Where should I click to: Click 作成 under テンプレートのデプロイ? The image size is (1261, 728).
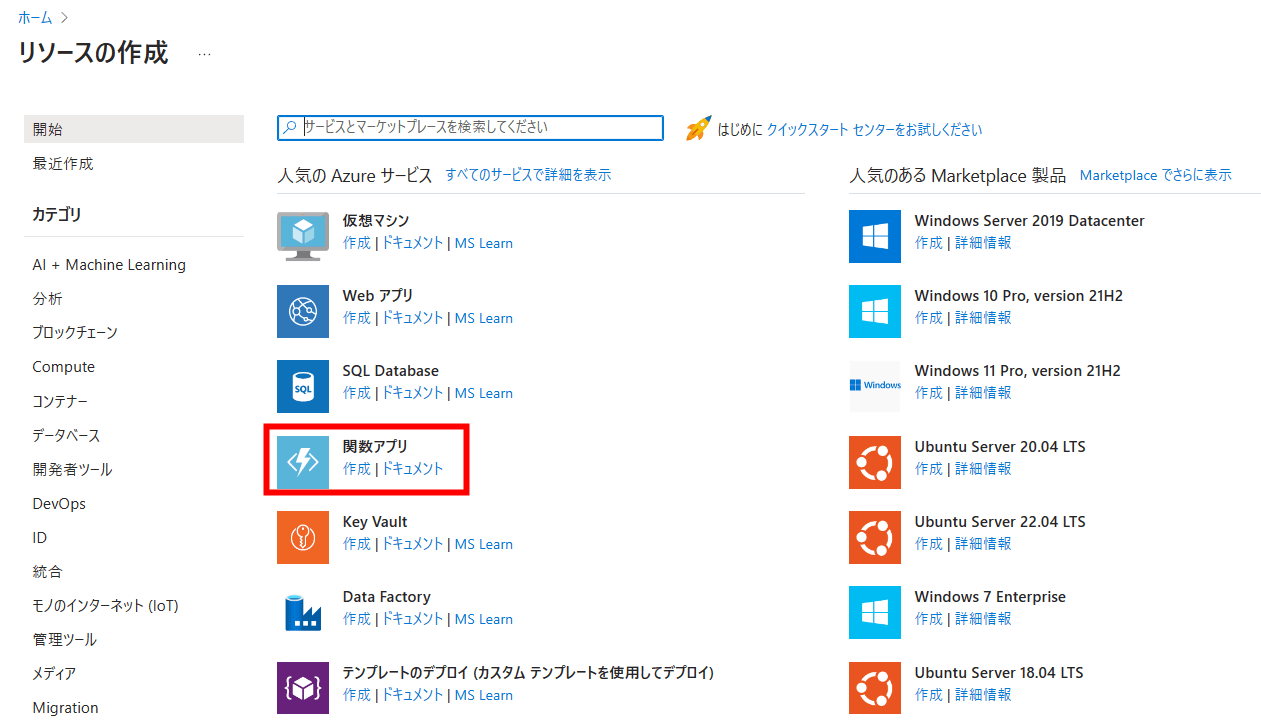(357, 695)
